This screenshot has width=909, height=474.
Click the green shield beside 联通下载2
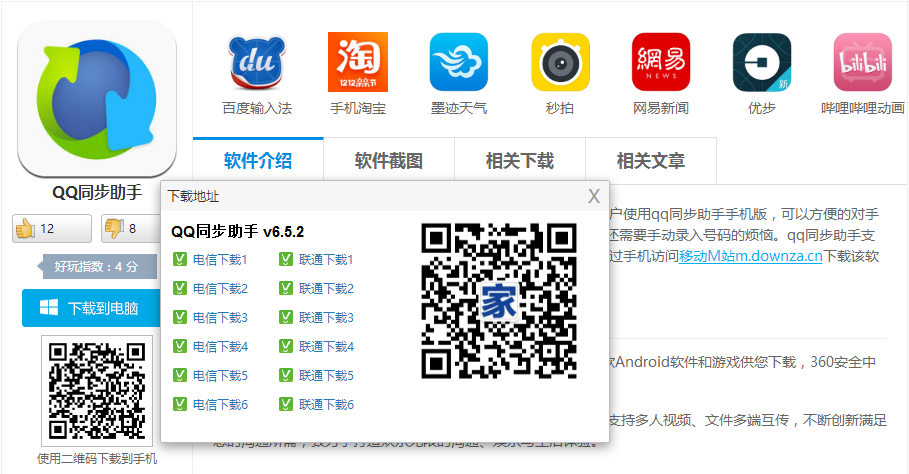286,288
